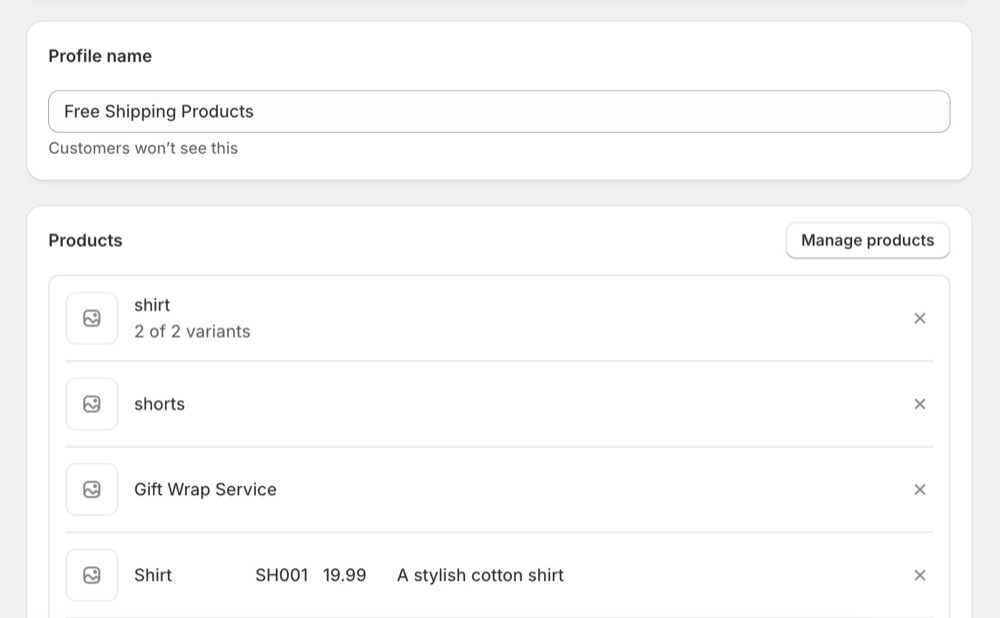
Task: Click the Products section heading
Action: [85, 240]
